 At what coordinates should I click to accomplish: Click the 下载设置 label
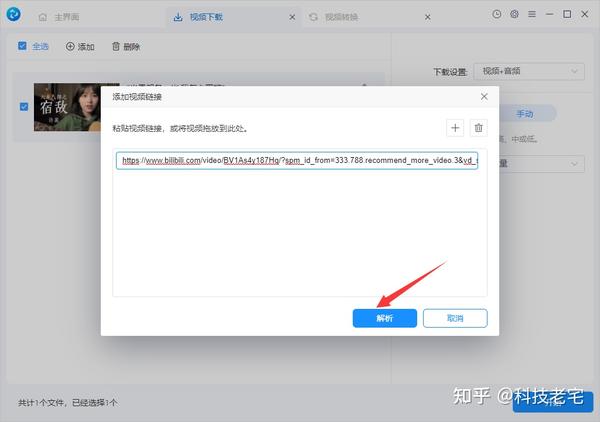coord(450,72)
